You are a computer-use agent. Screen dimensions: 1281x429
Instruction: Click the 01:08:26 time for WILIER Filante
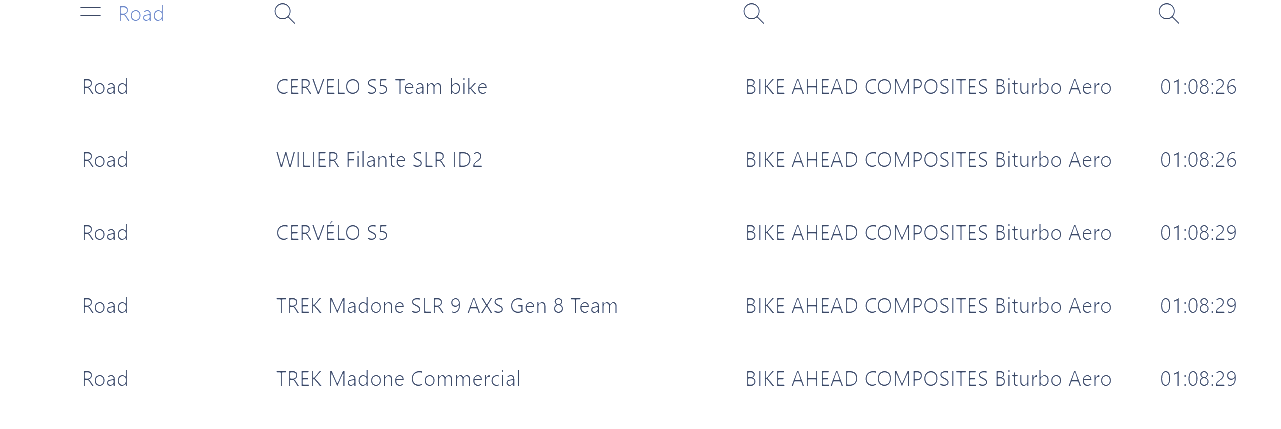tap(1198, 160)
